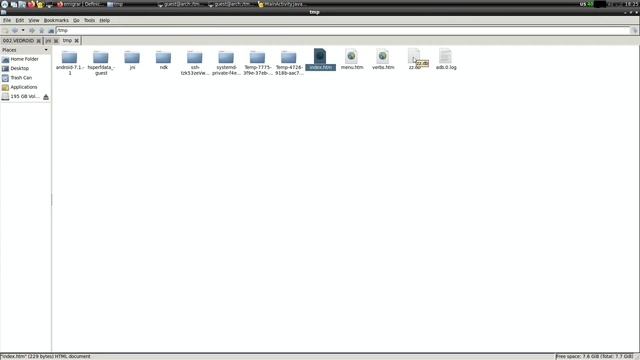Select the menu.htm file
The image size is (640, 360).
click(x=352, y=60)
